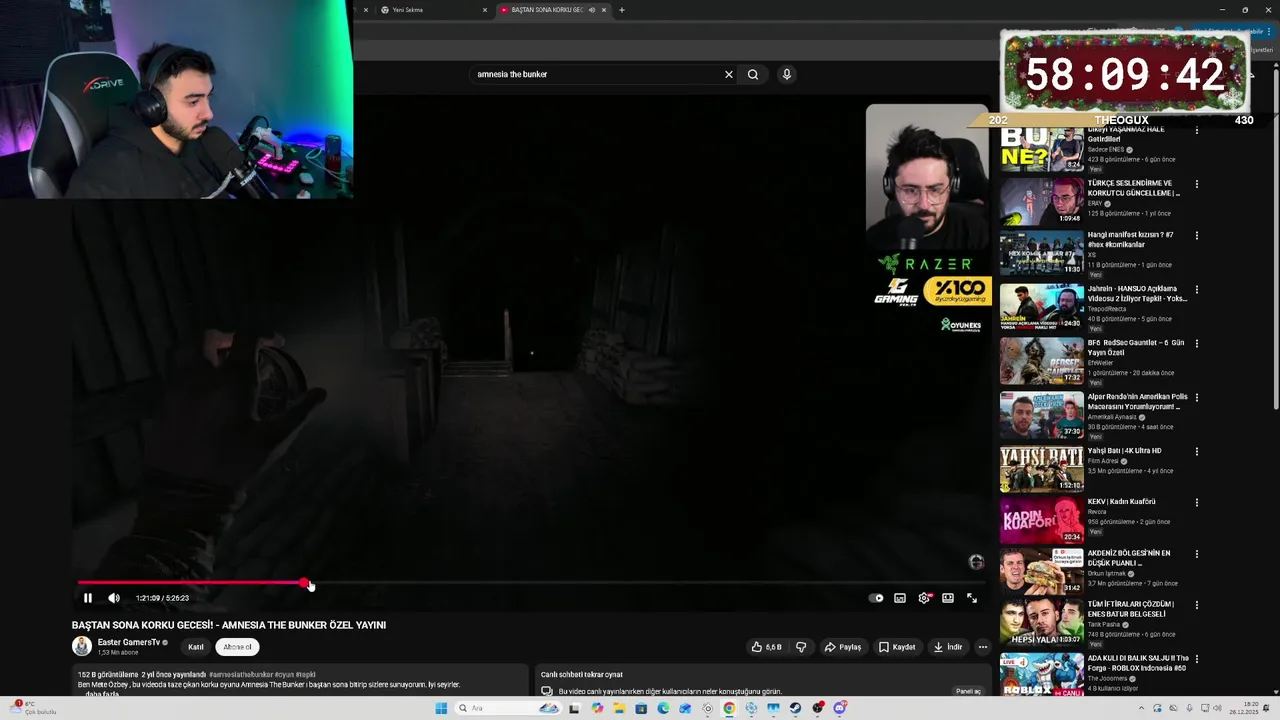Screen dimensions: 1280x720
Task: Open the Jahrein HANSUO Açıklama video thumbnail
Action: tap(1041, 306)
